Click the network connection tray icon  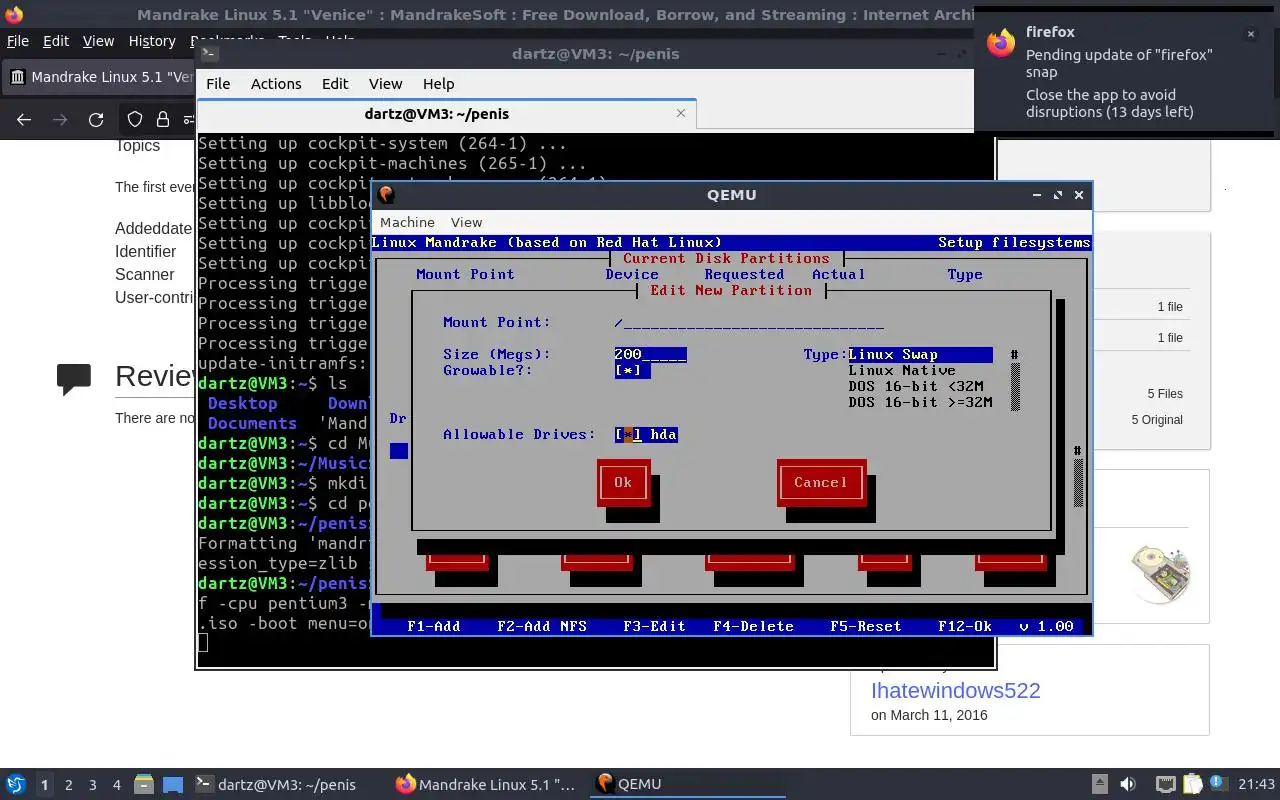pyautogui.click(x=1165, y=784)
